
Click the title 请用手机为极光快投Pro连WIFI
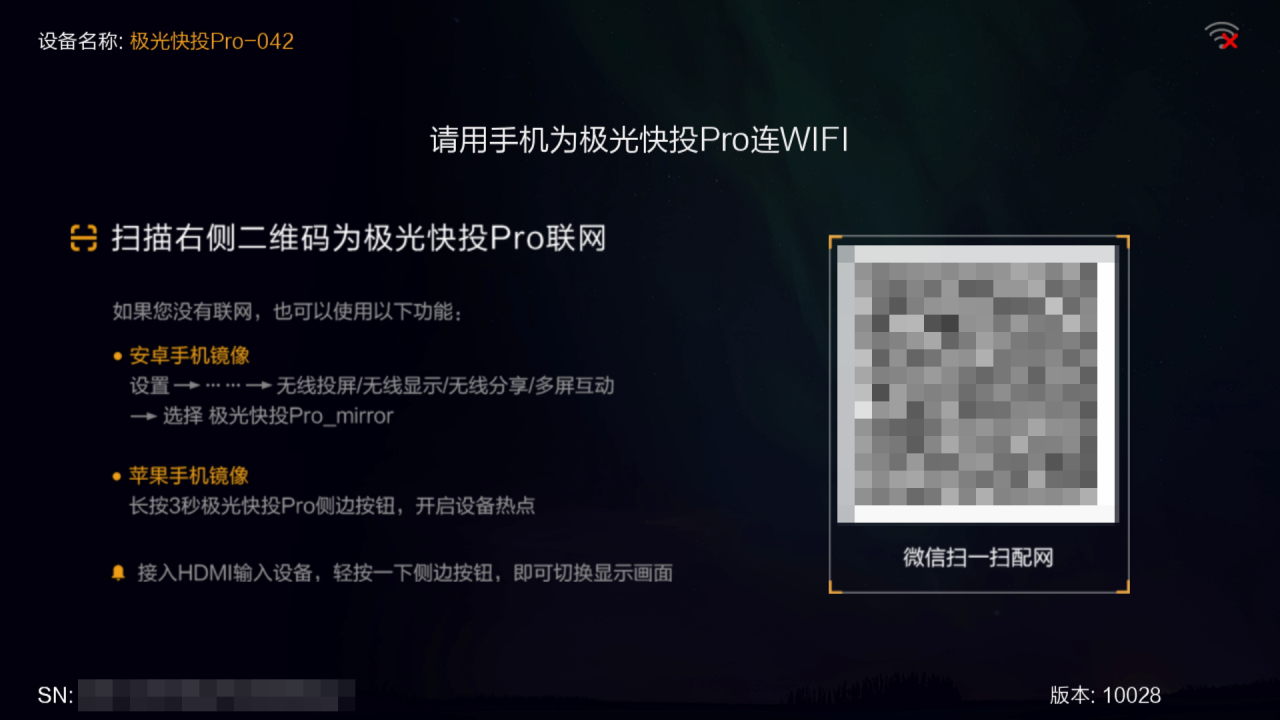(x=640, y=140)
